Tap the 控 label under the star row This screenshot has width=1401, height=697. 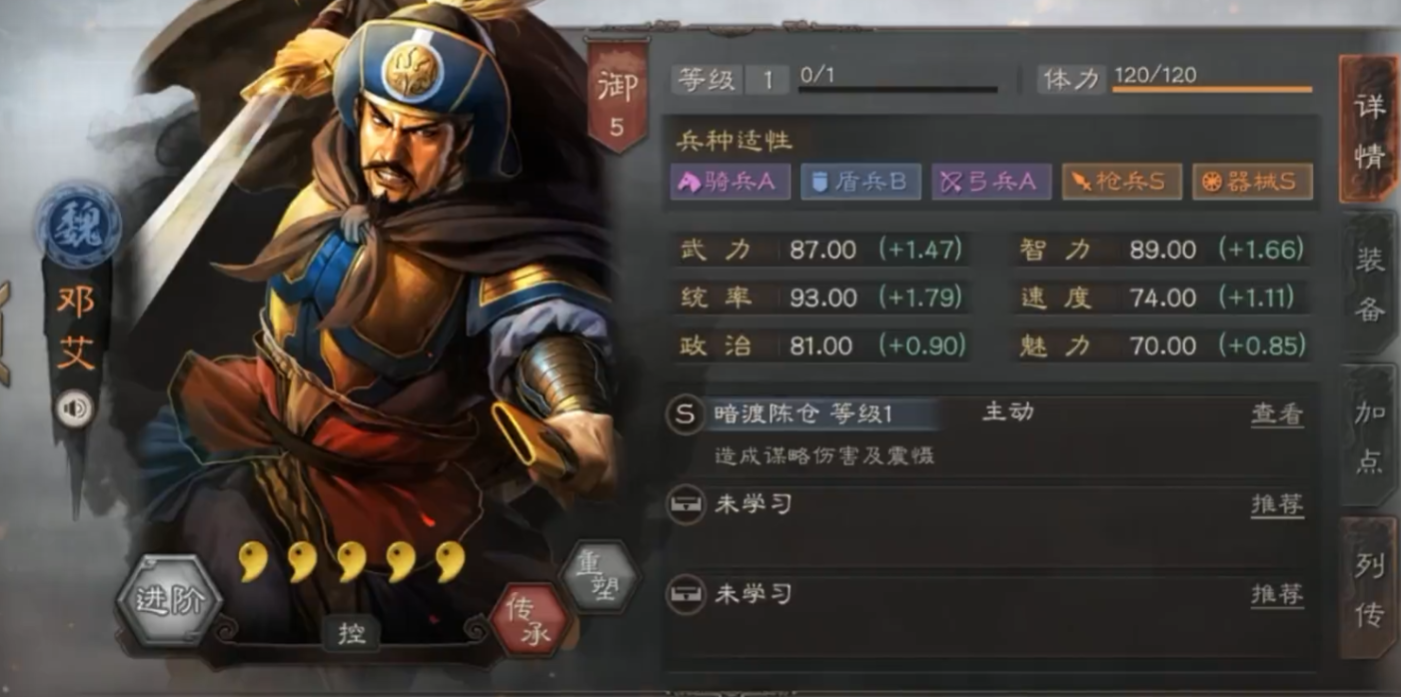click(x=351, y=633)
